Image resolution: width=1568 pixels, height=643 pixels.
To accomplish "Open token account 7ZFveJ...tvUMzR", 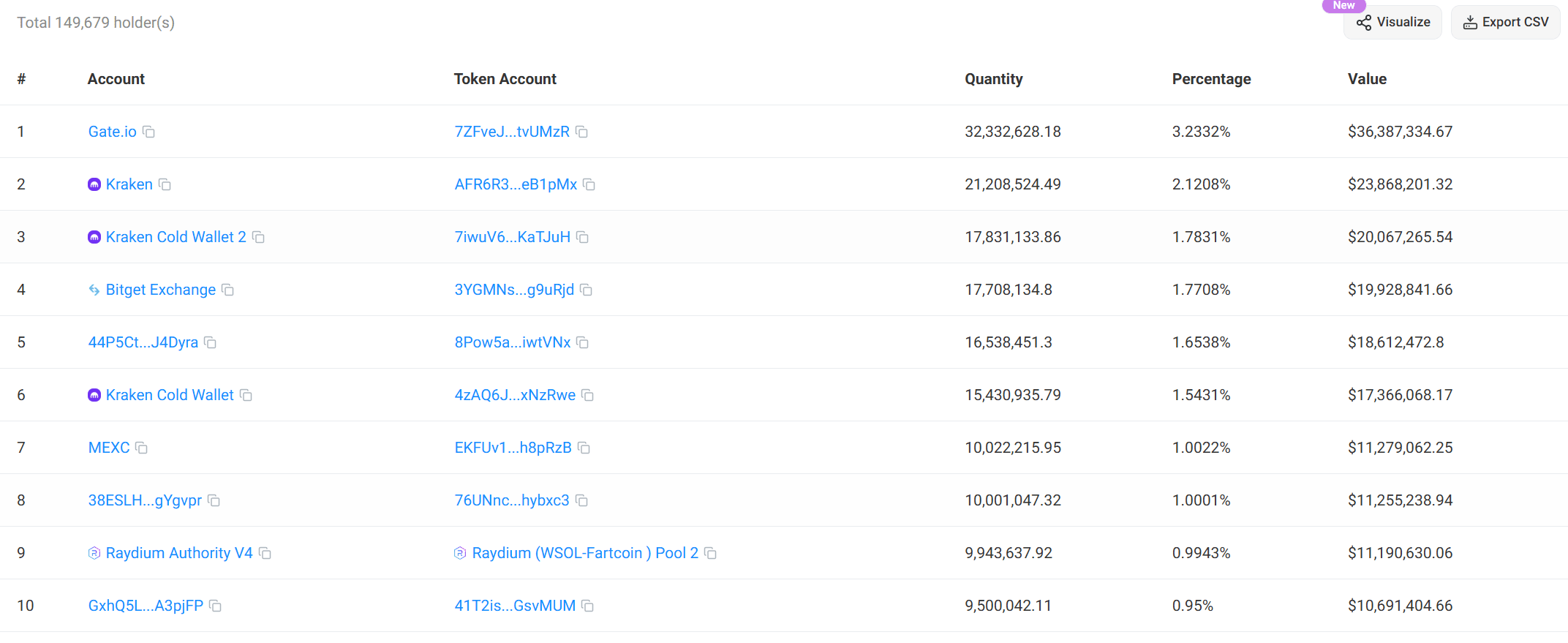I will [512, 132].
